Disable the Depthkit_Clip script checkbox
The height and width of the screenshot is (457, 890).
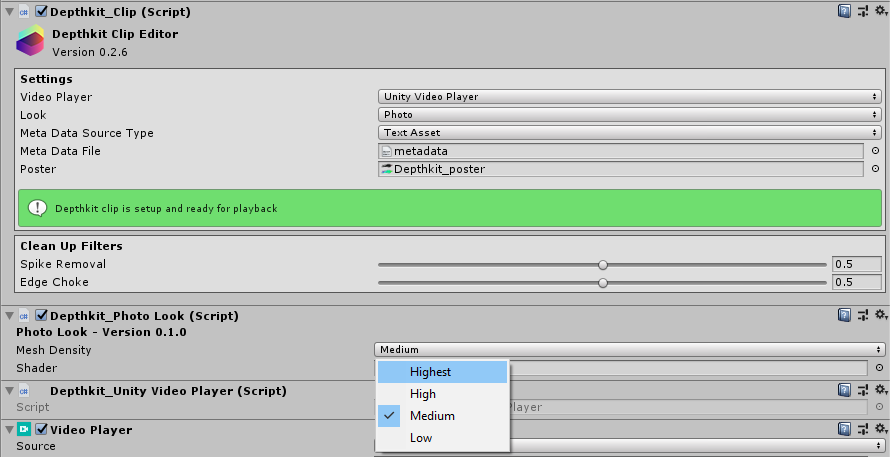click(x=41, y=12)
